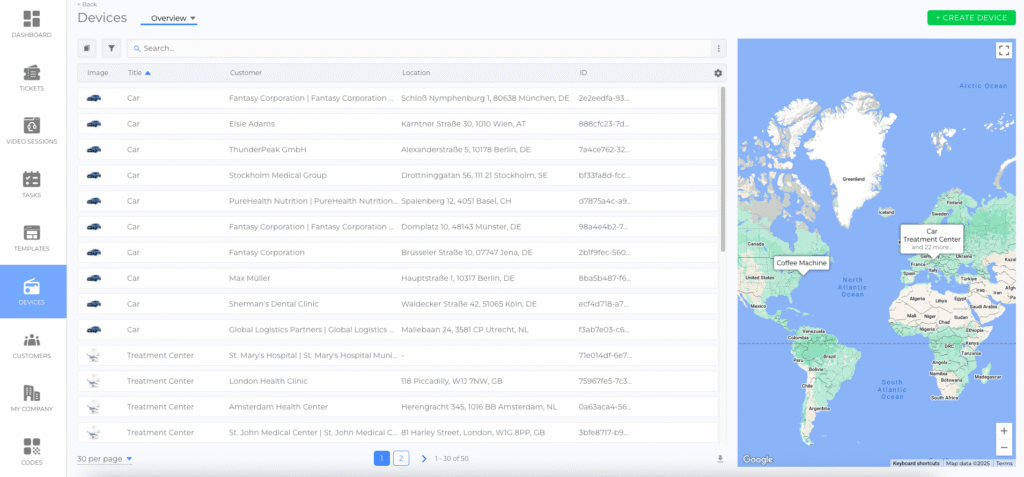Open the Tickets section in sidebar
The image size is (1024, 477).
32,77
